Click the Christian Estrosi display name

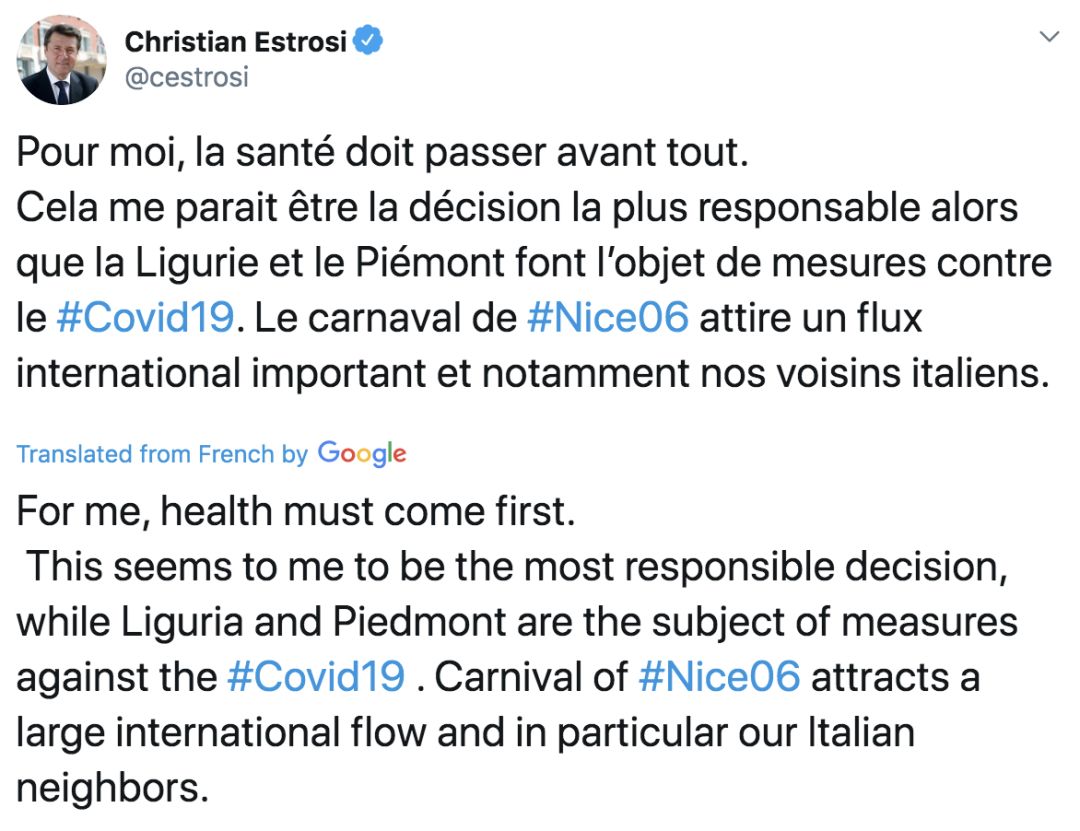[x=236, y=42]
